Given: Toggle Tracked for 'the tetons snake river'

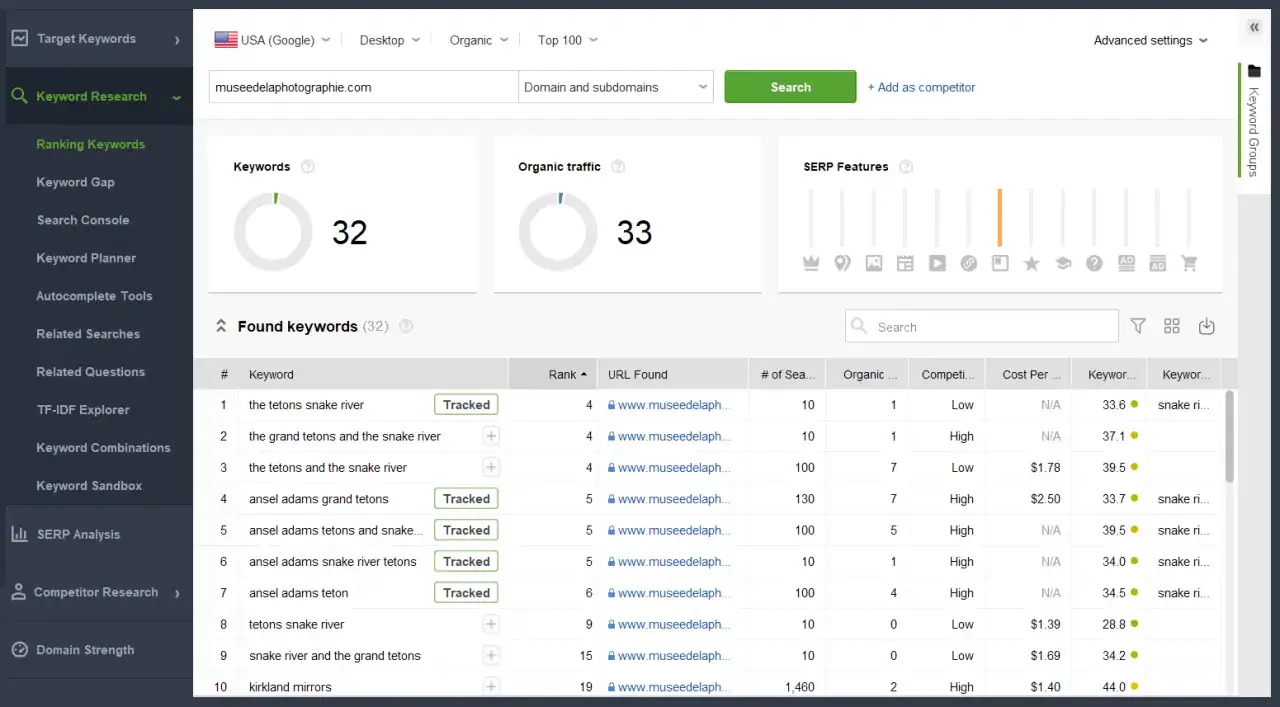Looking at the screenshot, I should 466,405.
